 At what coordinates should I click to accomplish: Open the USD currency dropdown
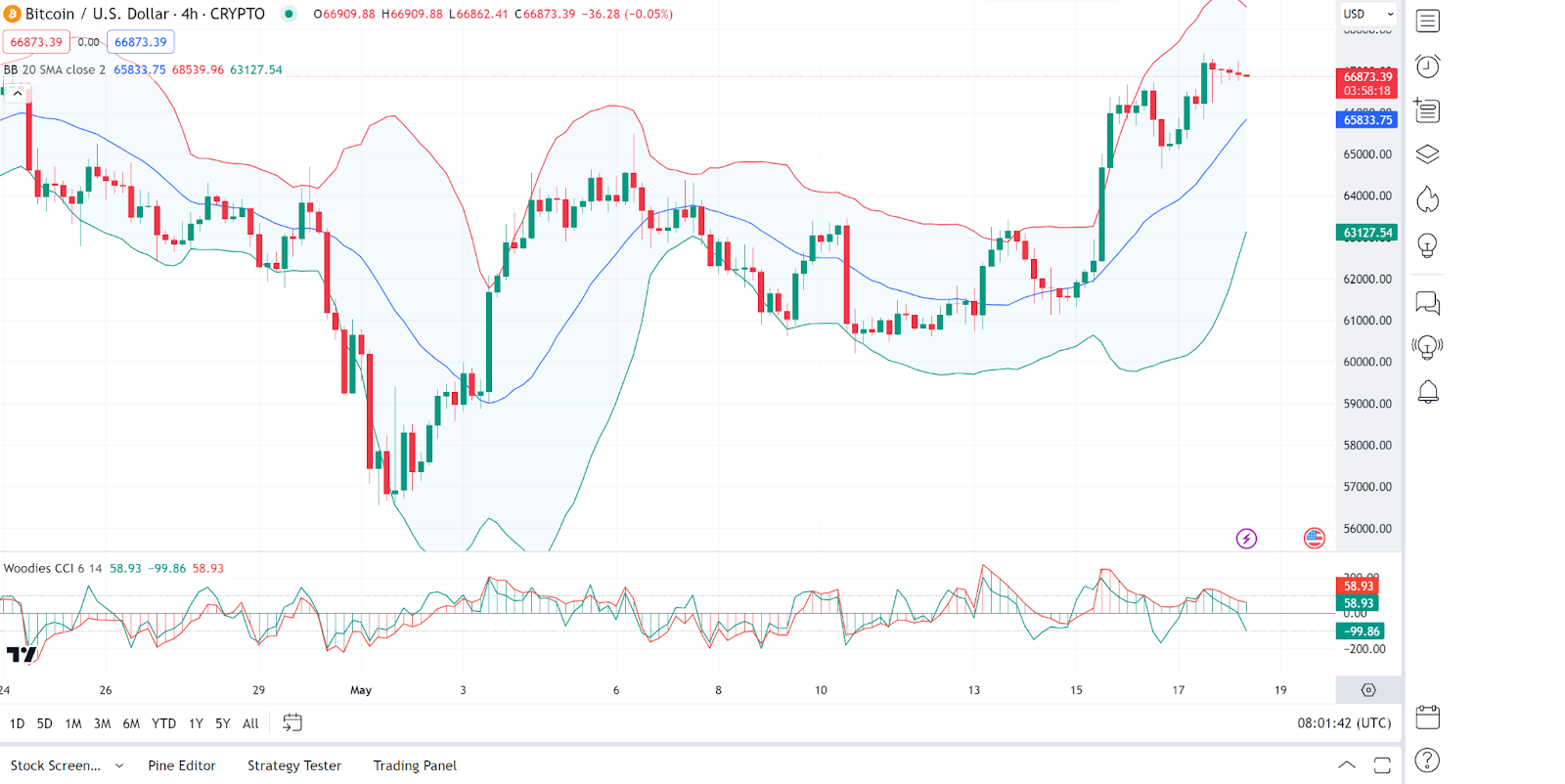click(x=1367, y=14)
